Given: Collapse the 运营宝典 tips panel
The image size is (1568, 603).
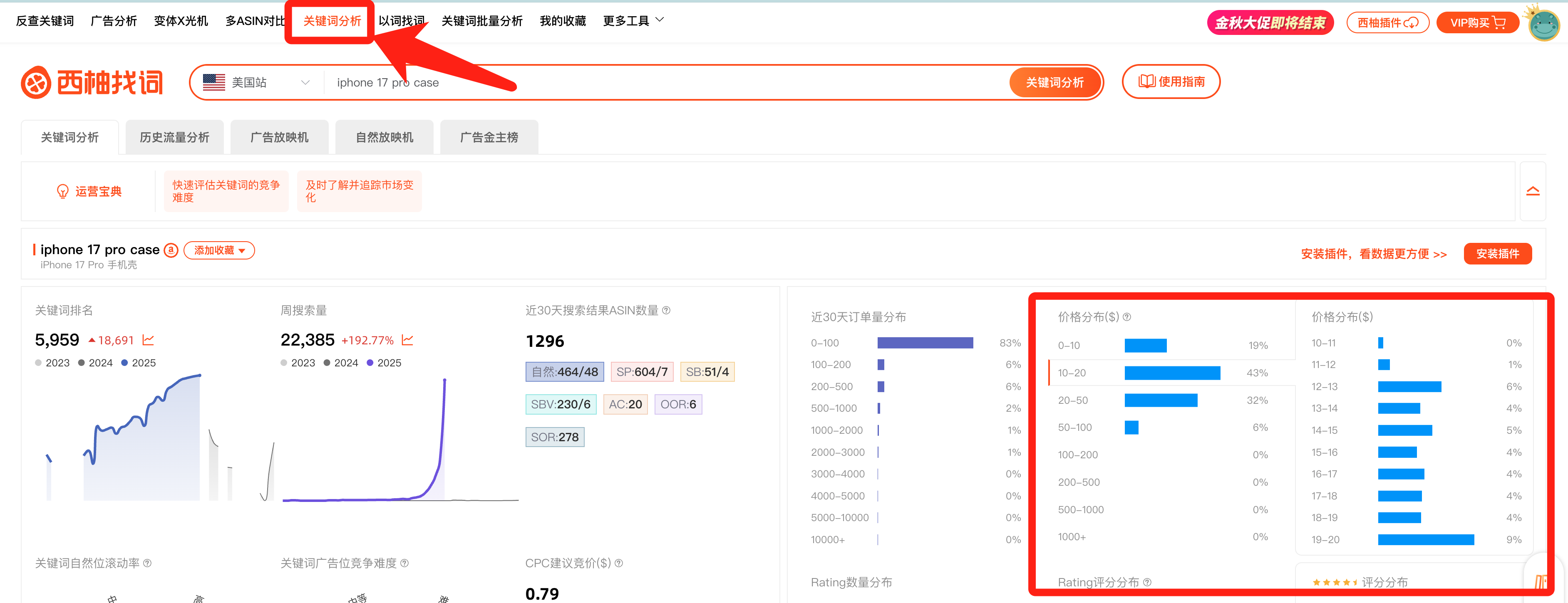Looking at the screenshot, I should 1532,191.
